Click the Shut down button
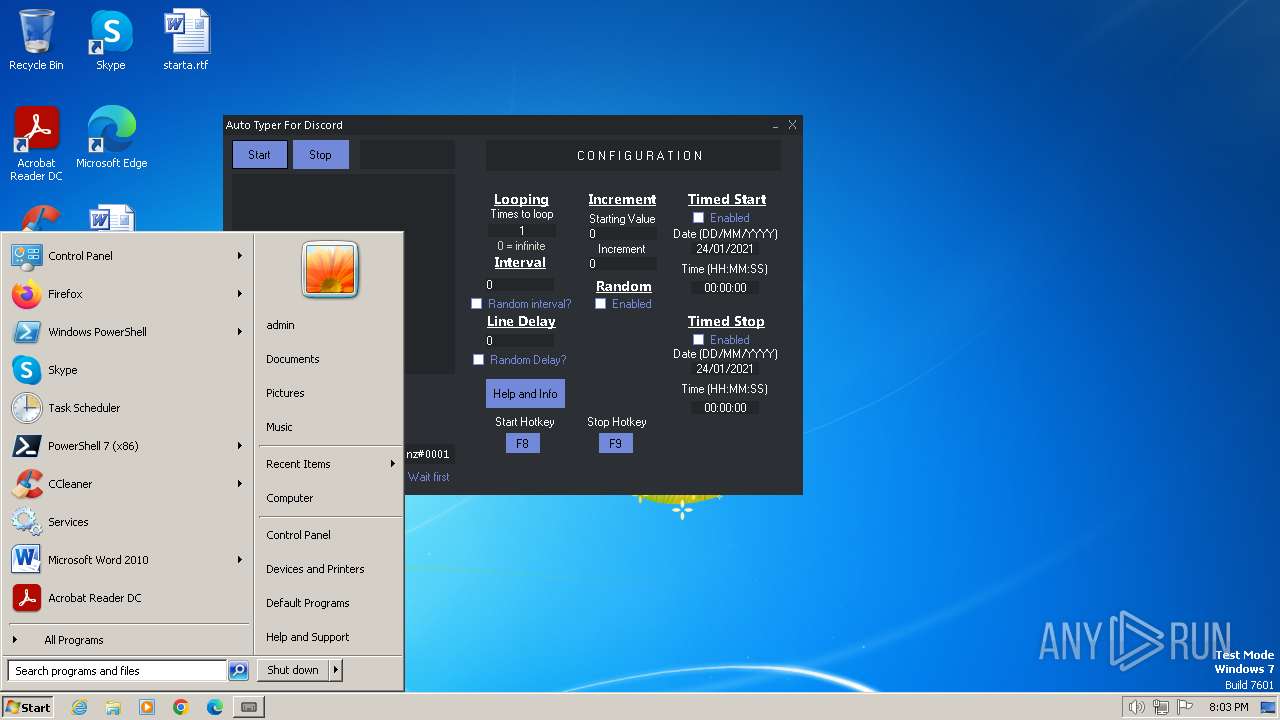This screenshot has width=1280, height=720. click(293, 671)
